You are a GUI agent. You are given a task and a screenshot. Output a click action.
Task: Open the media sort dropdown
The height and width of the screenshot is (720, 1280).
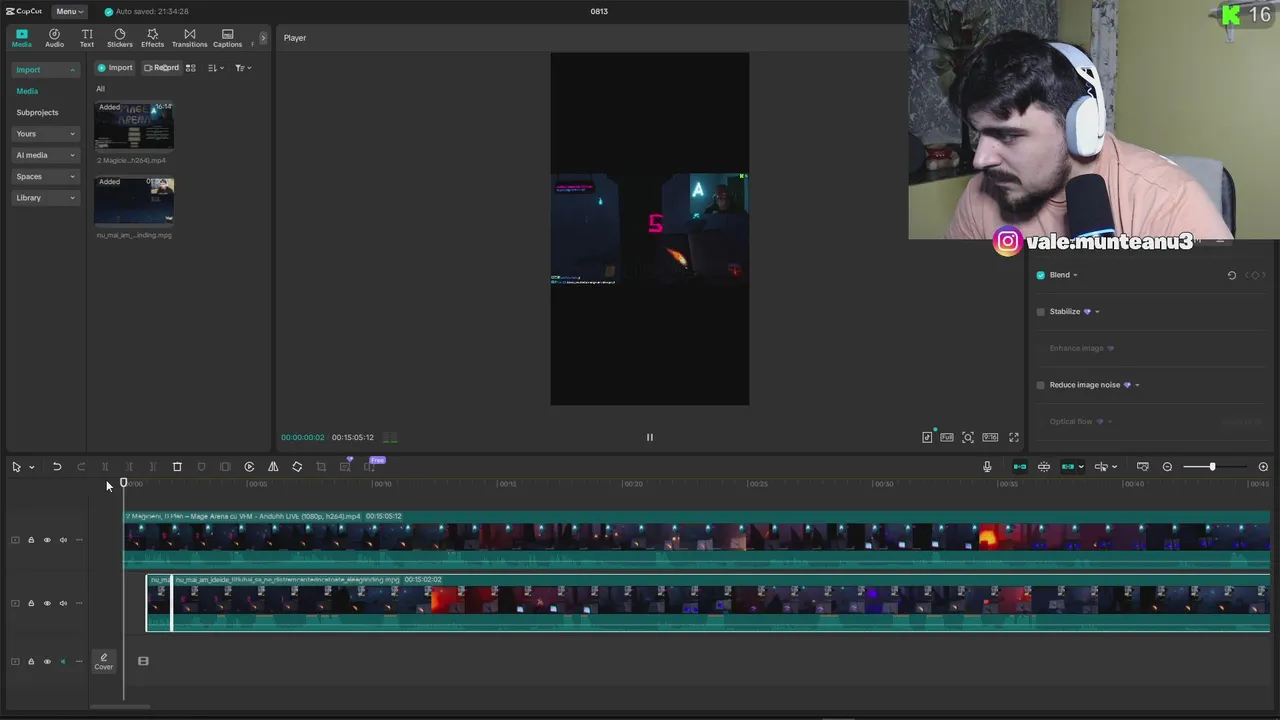point(215,68)
